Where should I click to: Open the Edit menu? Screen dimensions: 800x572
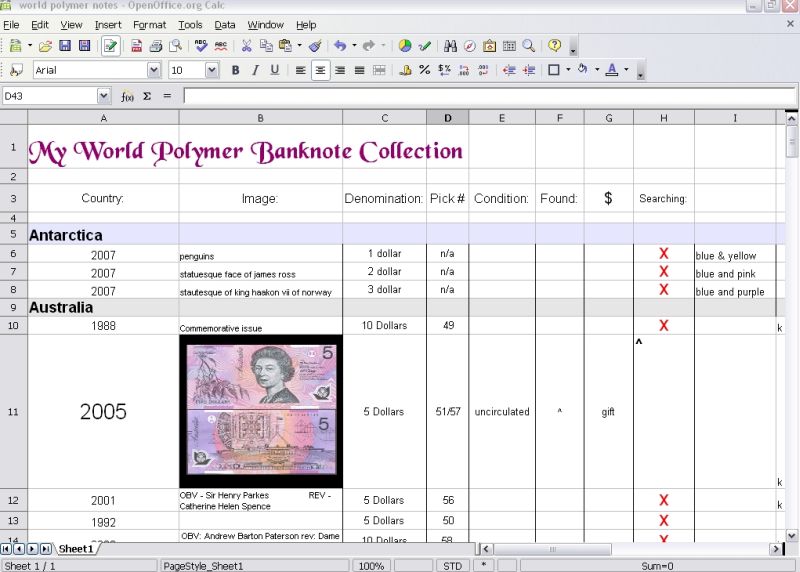[40, 24]
